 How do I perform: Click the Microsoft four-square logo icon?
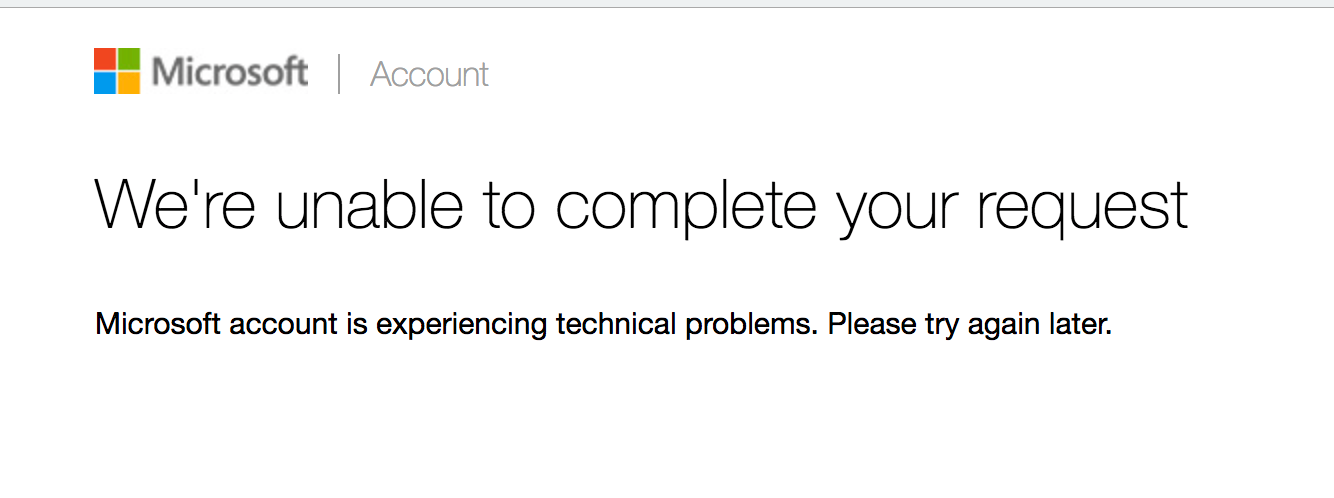(117, 71)
